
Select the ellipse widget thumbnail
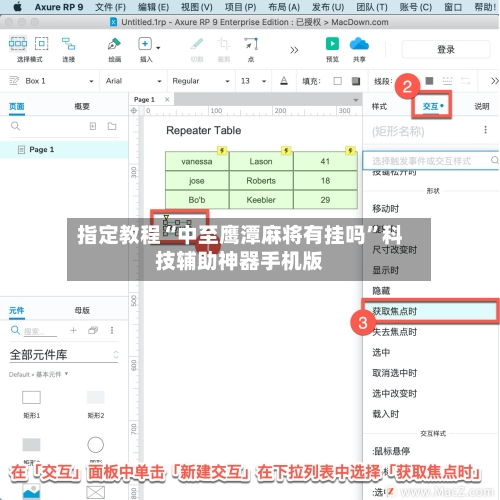96,445
